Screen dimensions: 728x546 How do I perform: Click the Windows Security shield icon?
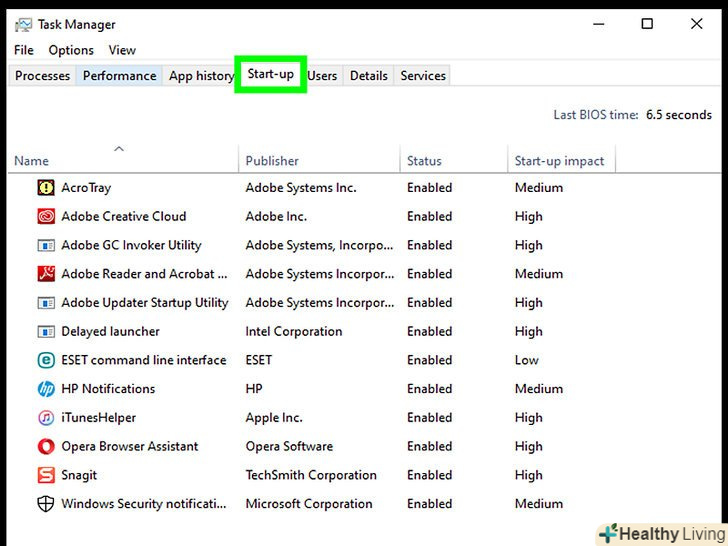[x=46, y=504]
